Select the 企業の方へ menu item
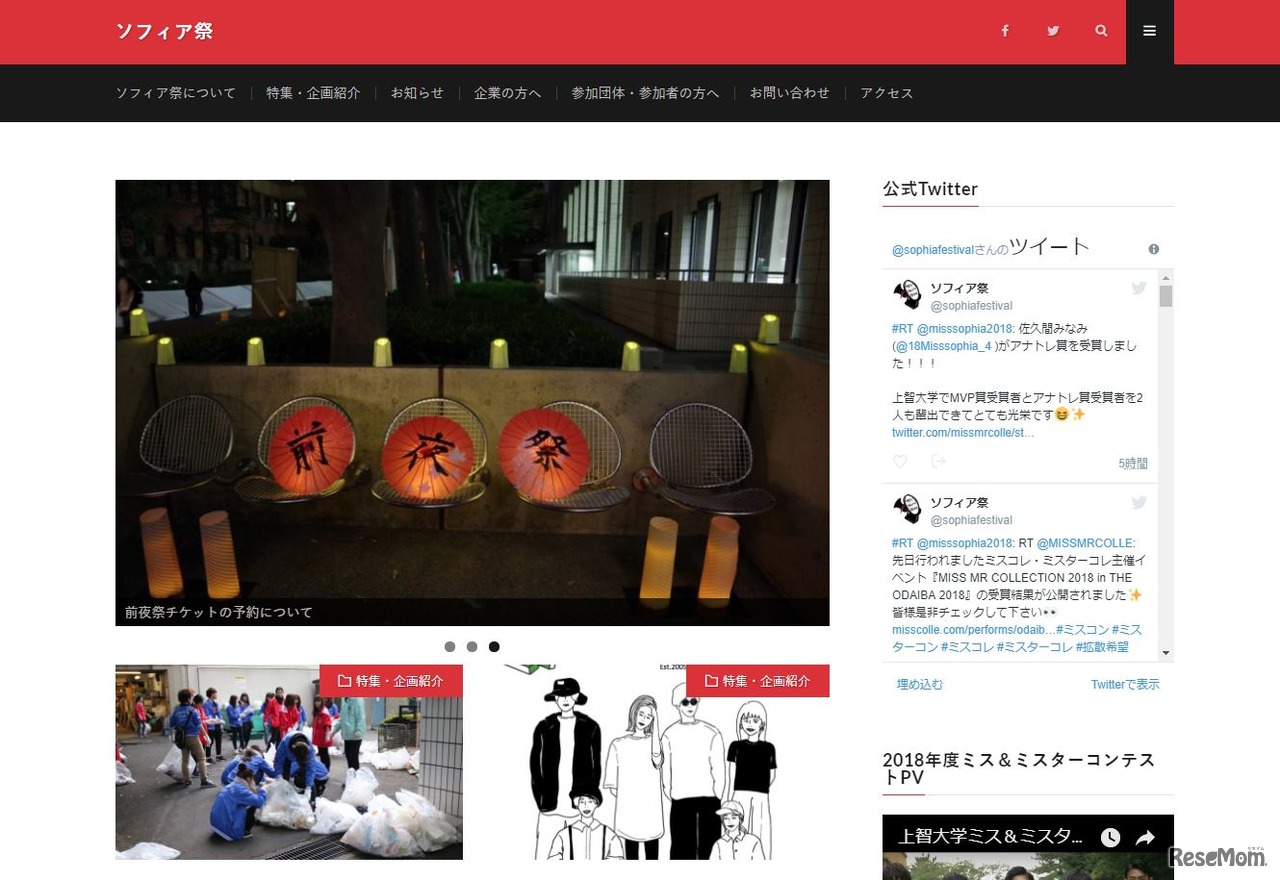 point(507,93)
